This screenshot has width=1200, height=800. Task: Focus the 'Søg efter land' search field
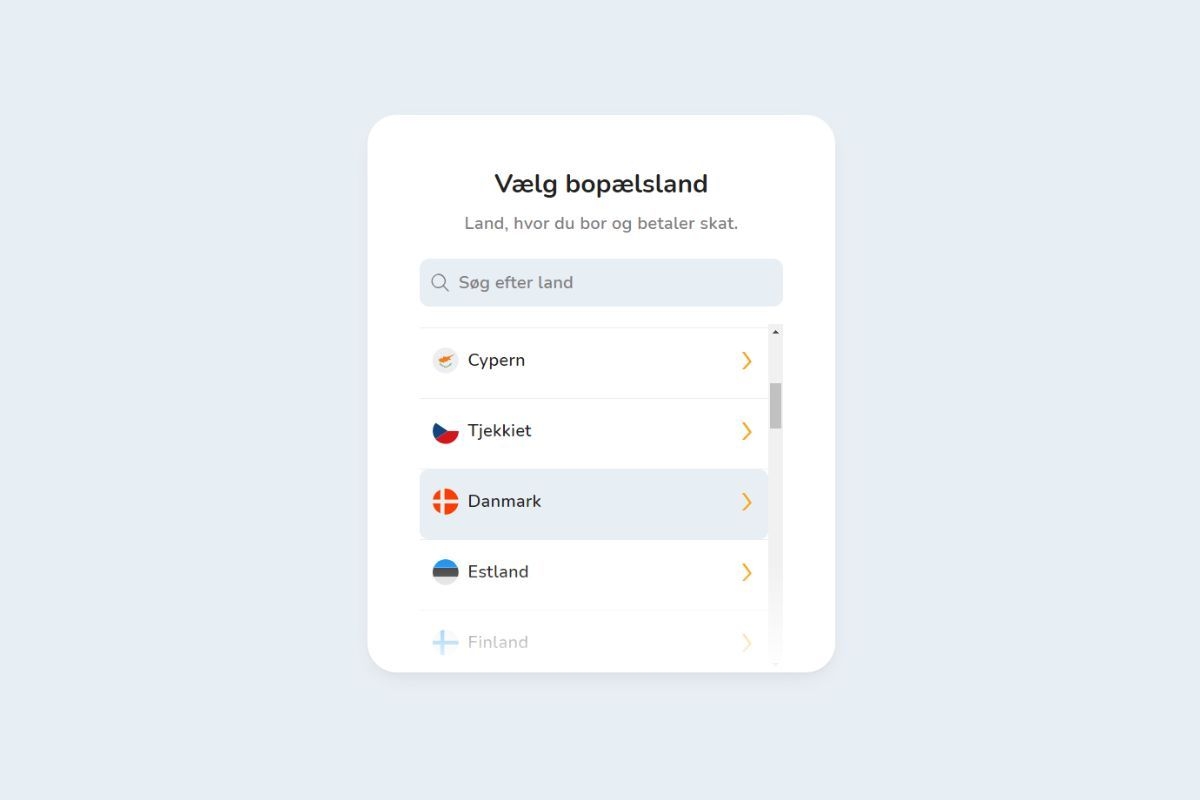(x=610, y=283)
